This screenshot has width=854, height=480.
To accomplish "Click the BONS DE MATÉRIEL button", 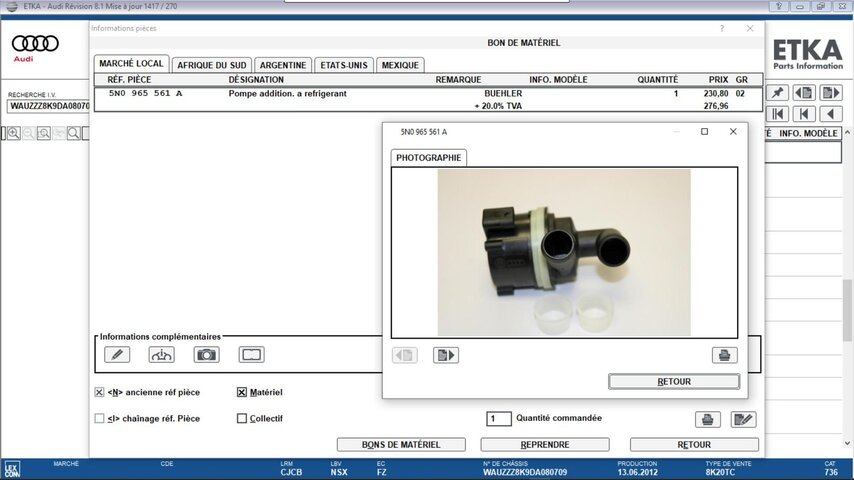I will 401,445.
